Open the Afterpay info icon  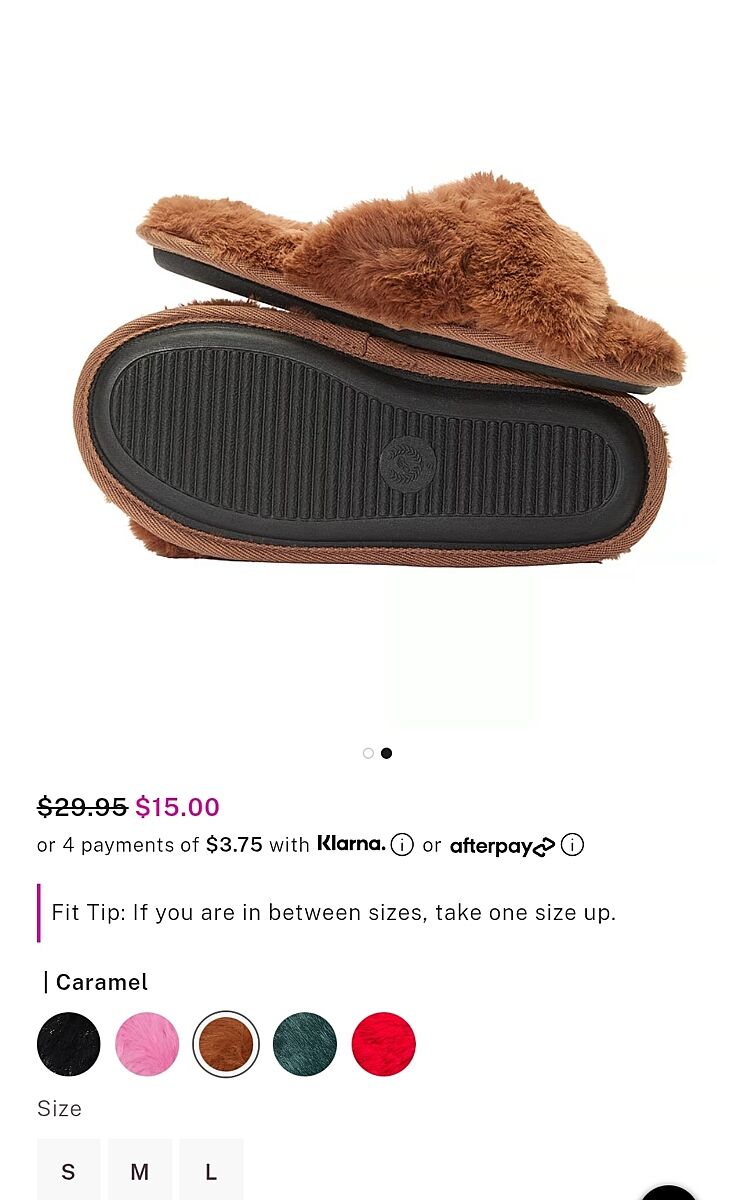point(572,845)
